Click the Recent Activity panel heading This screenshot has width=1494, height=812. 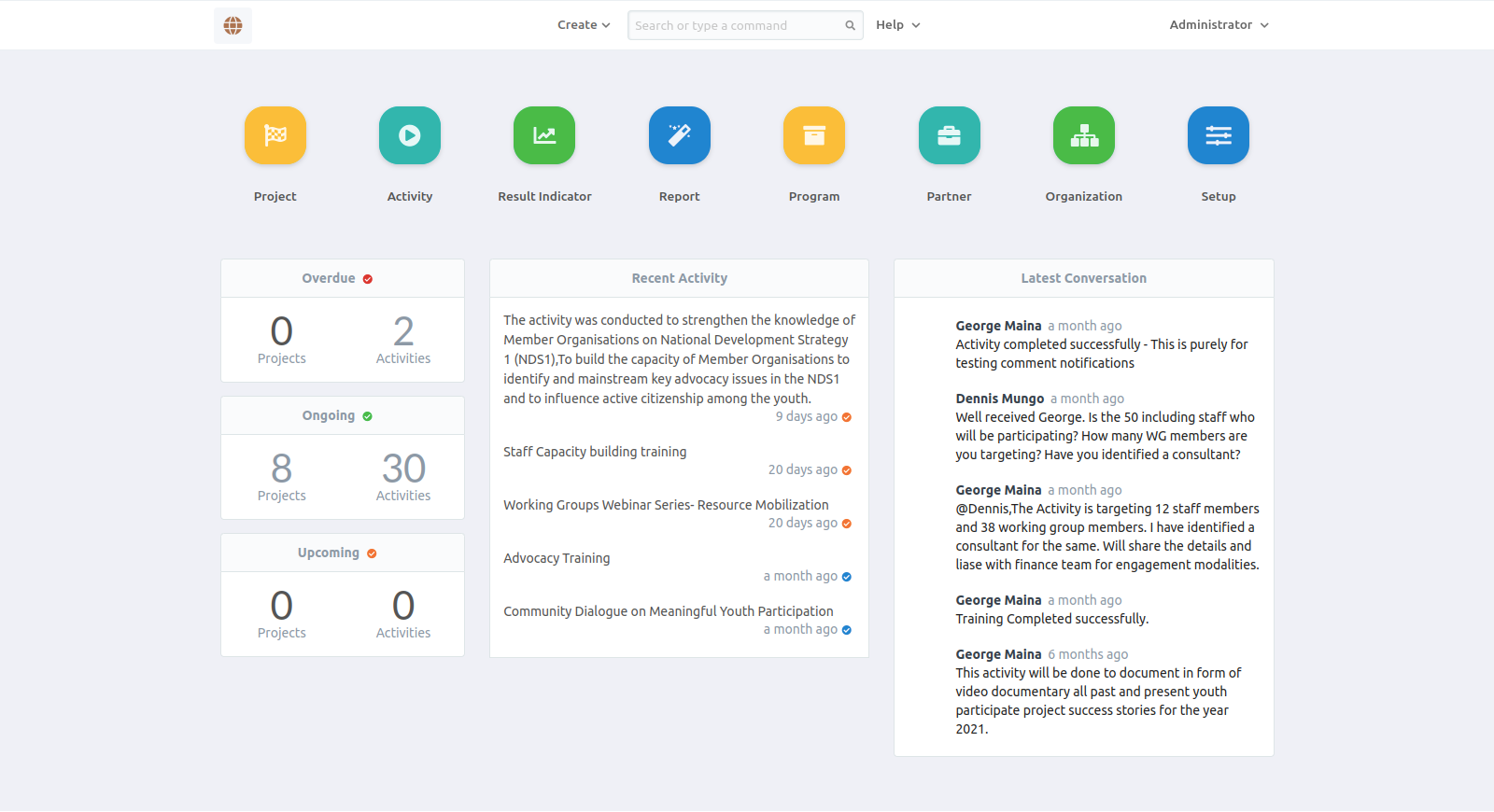680,278
